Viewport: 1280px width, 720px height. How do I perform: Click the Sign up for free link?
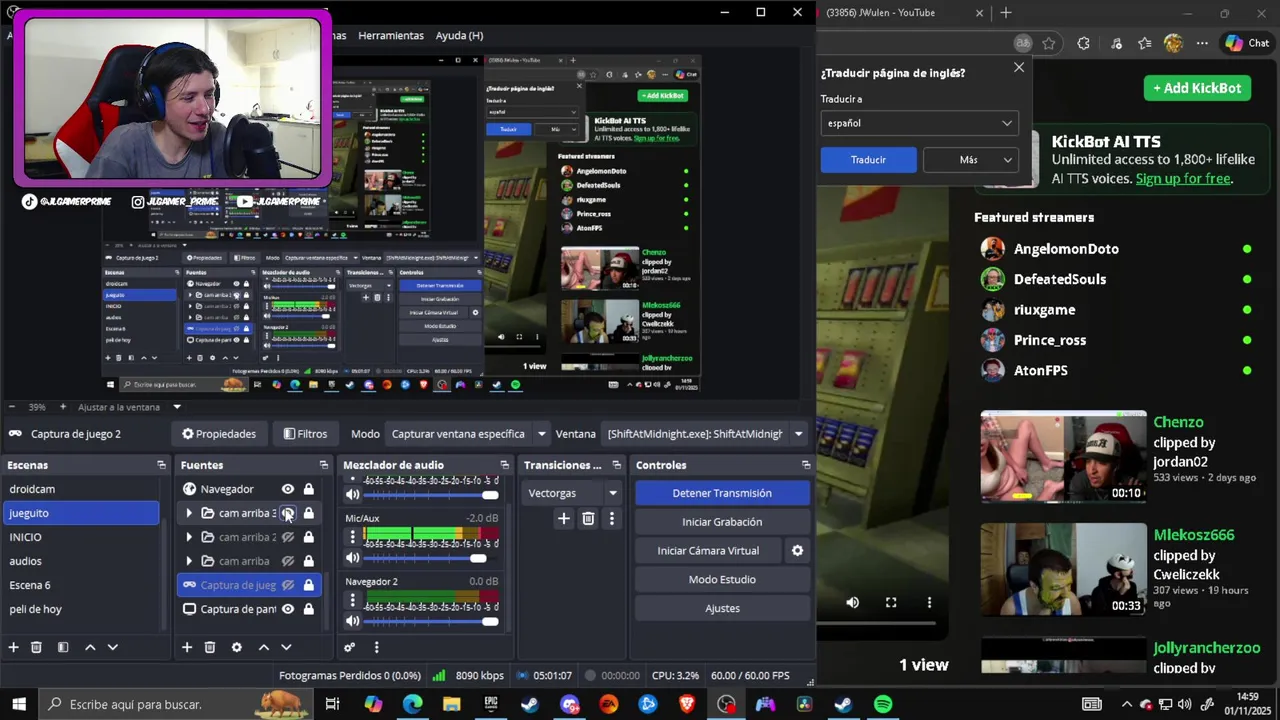pos(1183,179)
